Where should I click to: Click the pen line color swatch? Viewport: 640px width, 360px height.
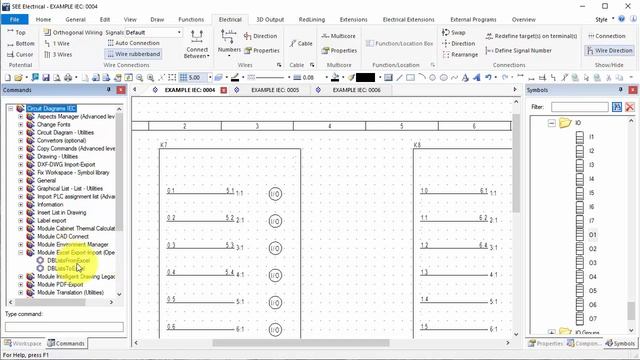(x=235, y=78)
